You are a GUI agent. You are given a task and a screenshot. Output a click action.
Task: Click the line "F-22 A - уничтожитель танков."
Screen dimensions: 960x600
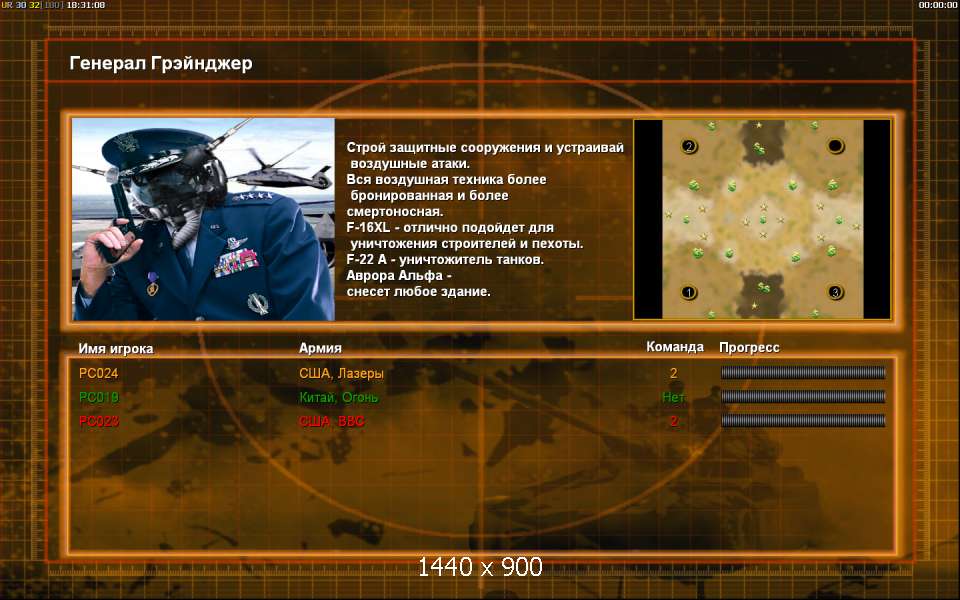tap(445, 260)
